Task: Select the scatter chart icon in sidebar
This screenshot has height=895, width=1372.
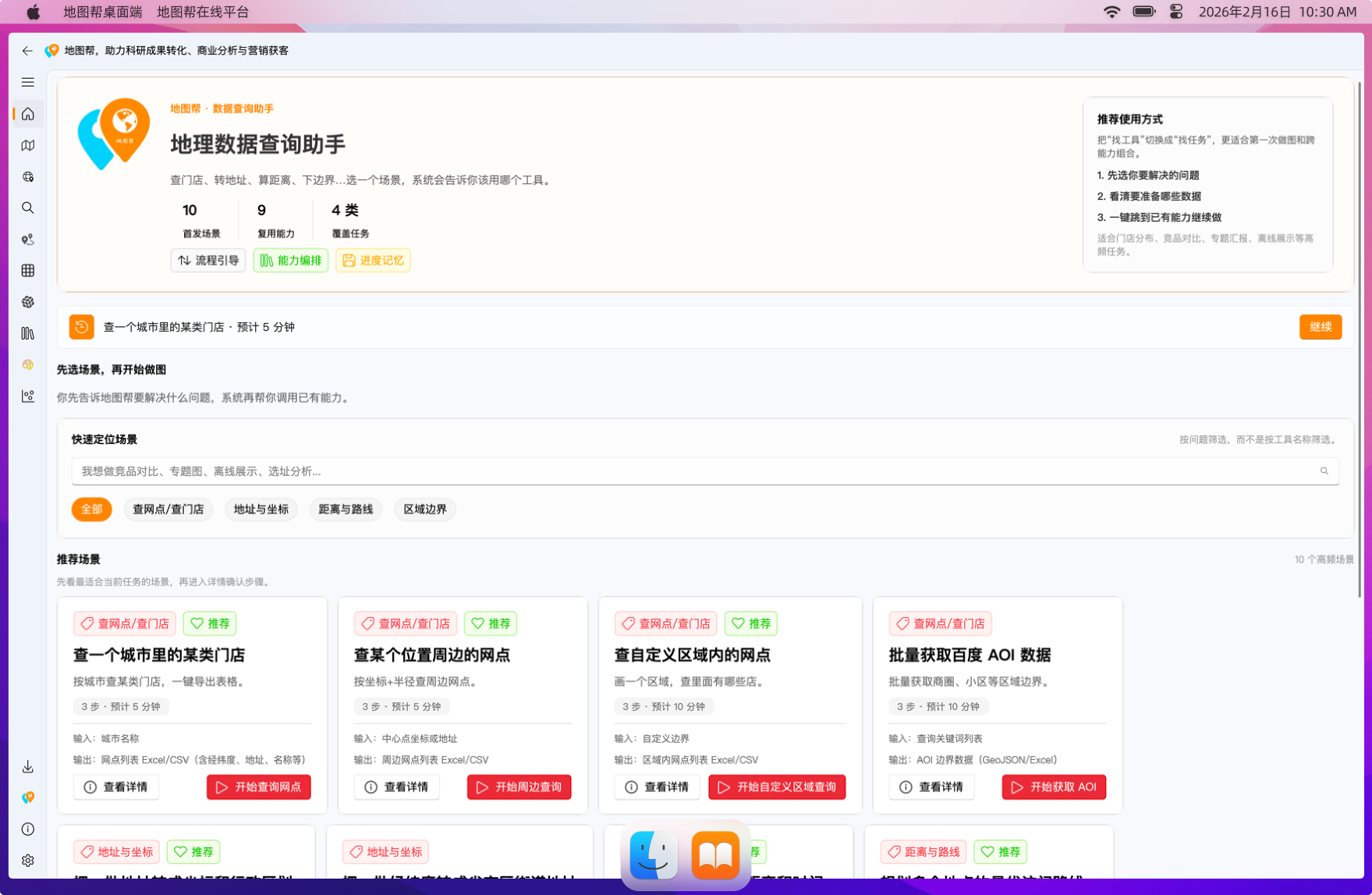Action: [28, 396]
